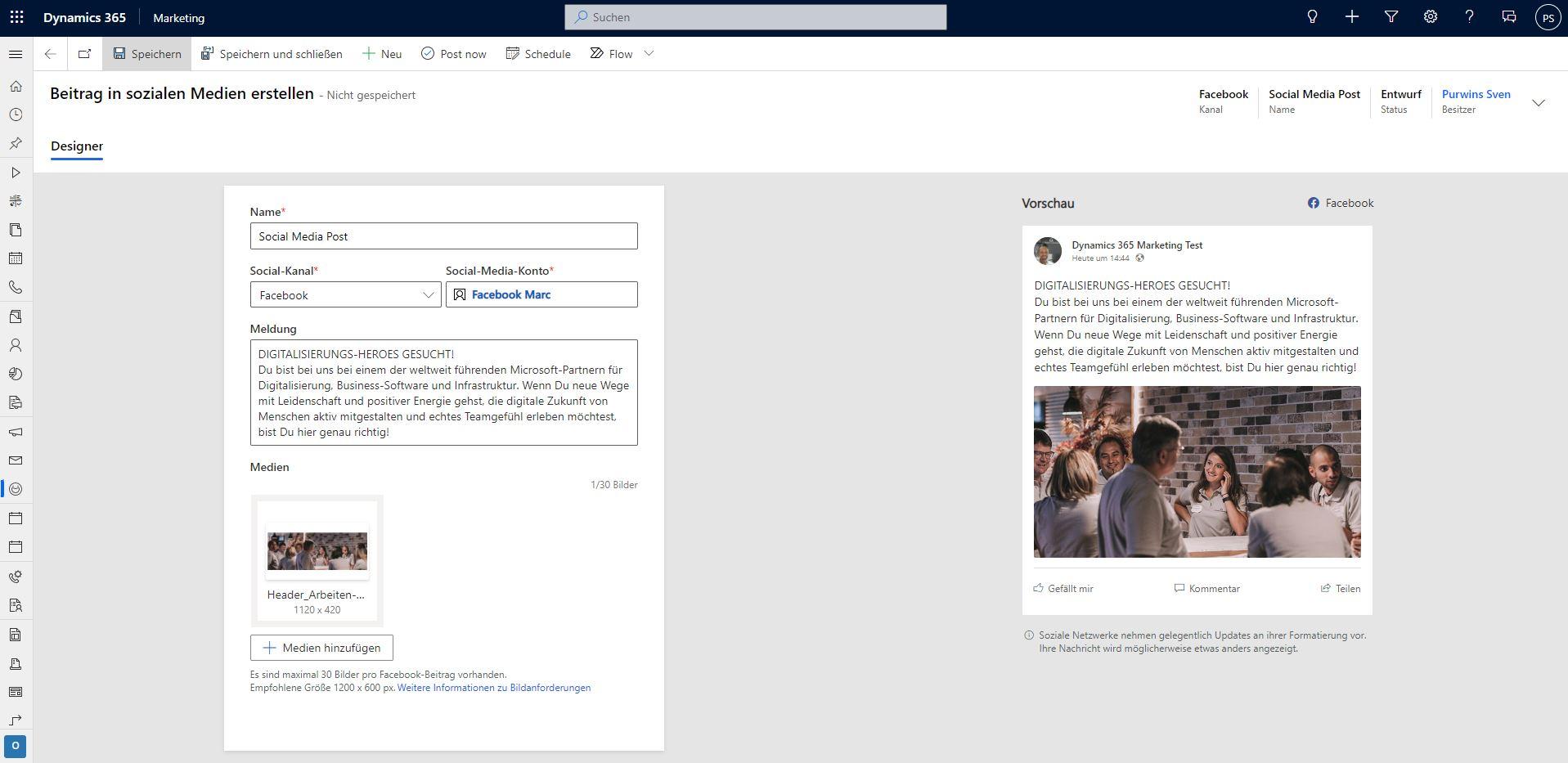Click the 1/30 Bilder counter

click(614, 485)
